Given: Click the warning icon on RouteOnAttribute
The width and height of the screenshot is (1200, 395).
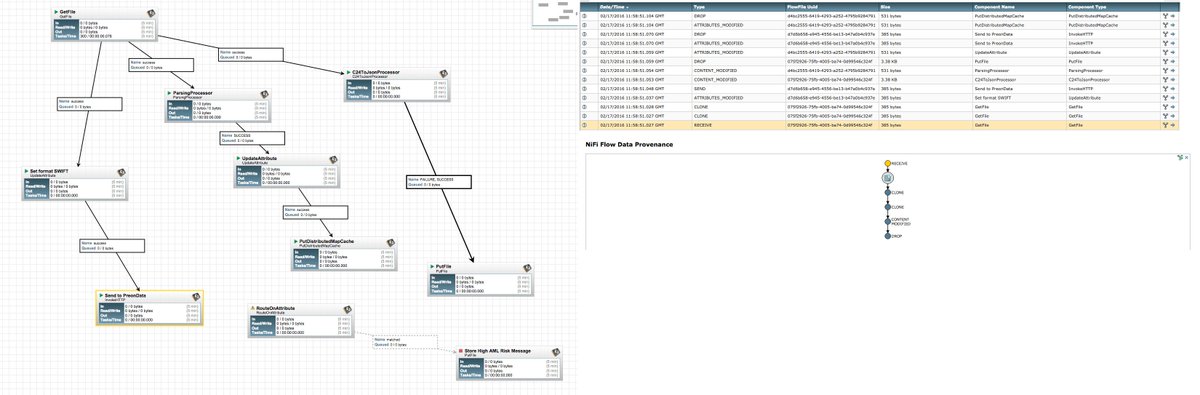Looking at the screenshot, I should [252, 309].
